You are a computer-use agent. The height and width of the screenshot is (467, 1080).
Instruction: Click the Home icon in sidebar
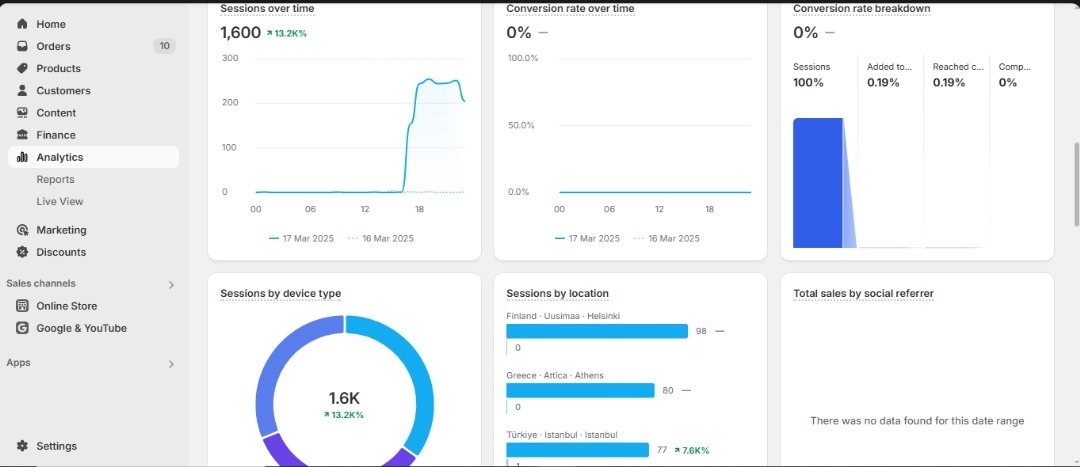[22, 24]
